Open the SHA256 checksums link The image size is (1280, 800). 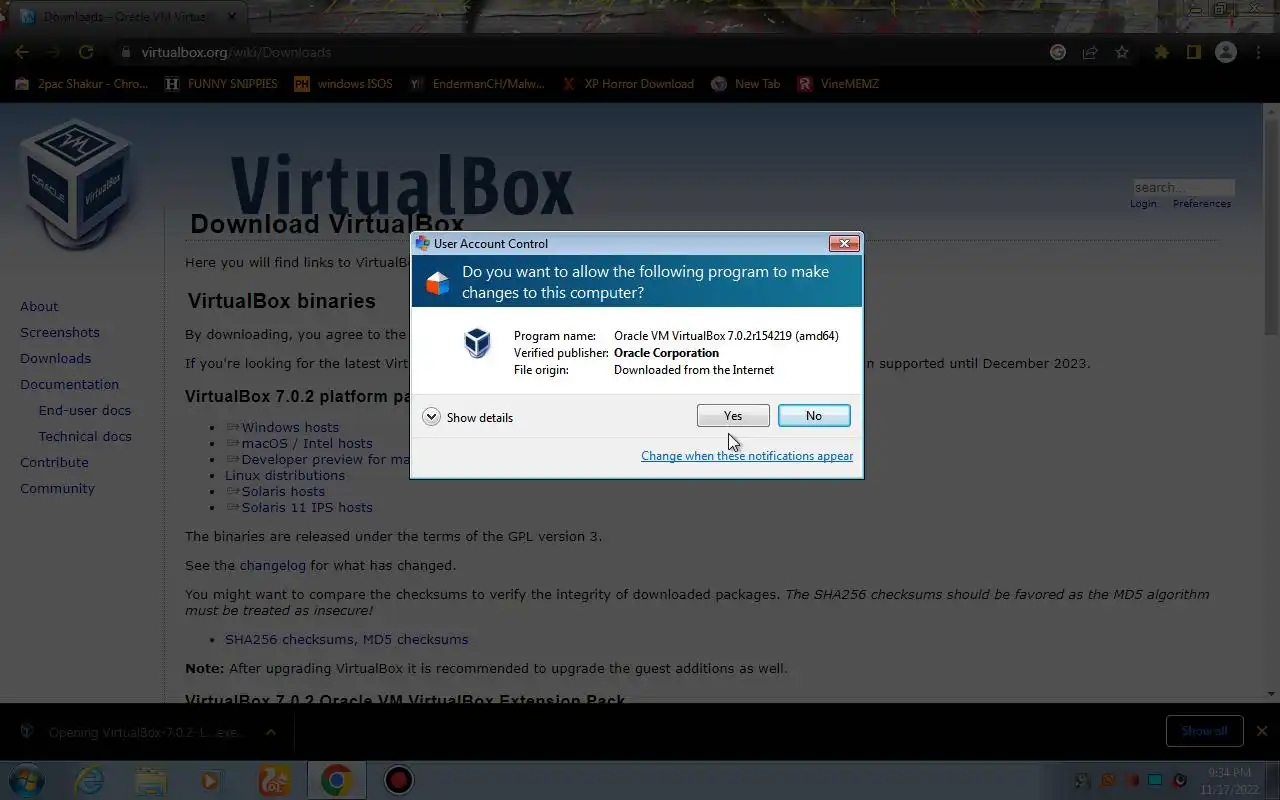[289, 639]
